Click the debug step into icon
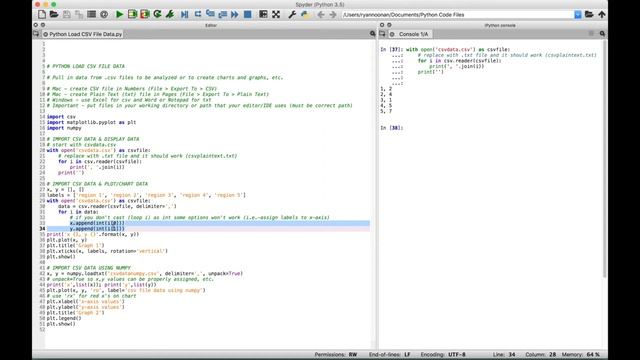Screen dimensions: 640x360 210,14
